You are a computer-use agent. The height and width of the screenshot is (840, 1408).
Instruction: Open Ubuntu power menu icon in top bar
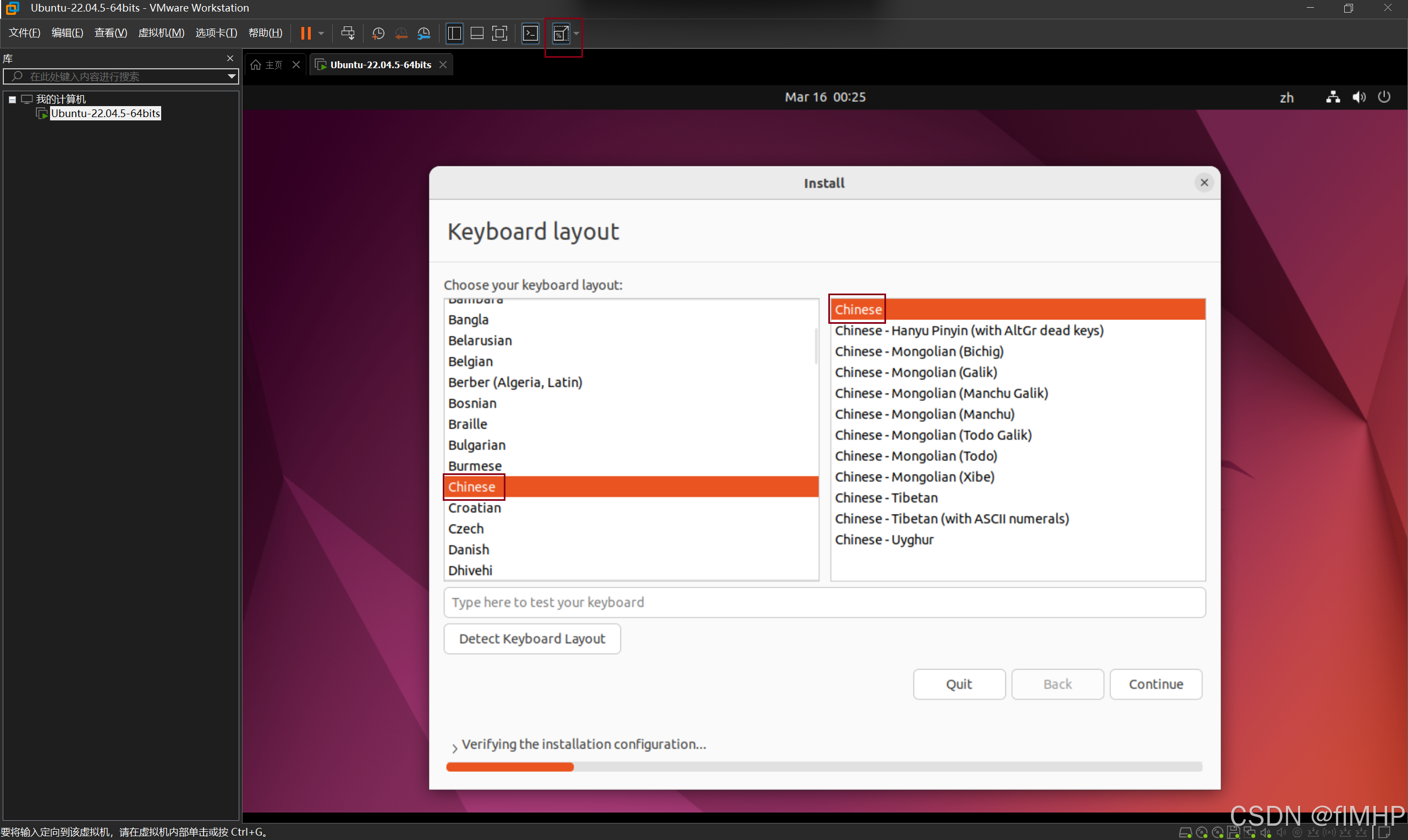click(1384, 97)
